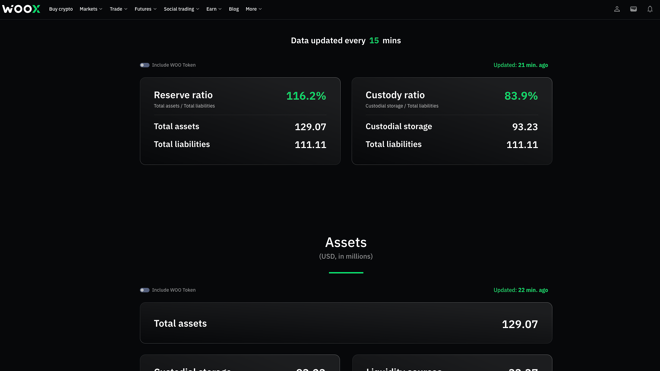Expand the Futures dropdown menu
Screen dimensions: 660x371
pos(145,9)
